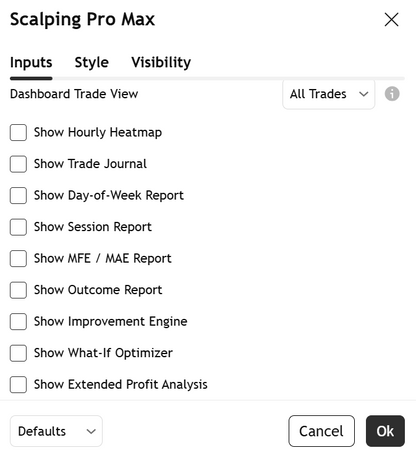The height and width of the screenshot is (453, 416).
Task: Confirm settings with the Ok button
Action: click(x=385, y=431)
